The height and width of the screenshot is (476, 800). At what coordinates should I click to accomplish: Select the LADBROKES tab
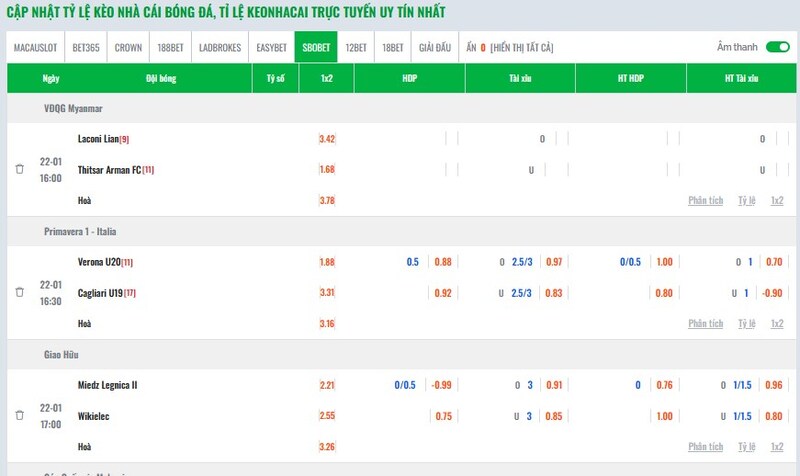coord(219,47)
